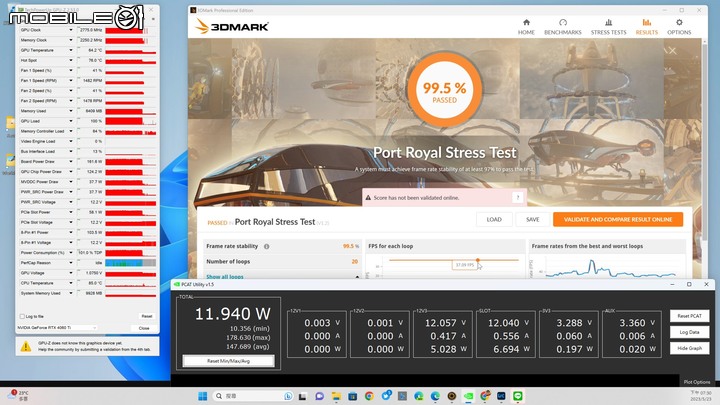Expand Show all loops link
720x405 pixels.
click(225, 277)
